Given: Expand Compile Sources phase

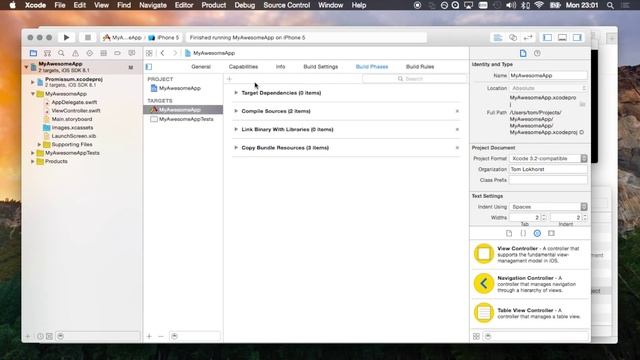Looking at the screenshot, I should pyautogui.click(x=236, y=111).
